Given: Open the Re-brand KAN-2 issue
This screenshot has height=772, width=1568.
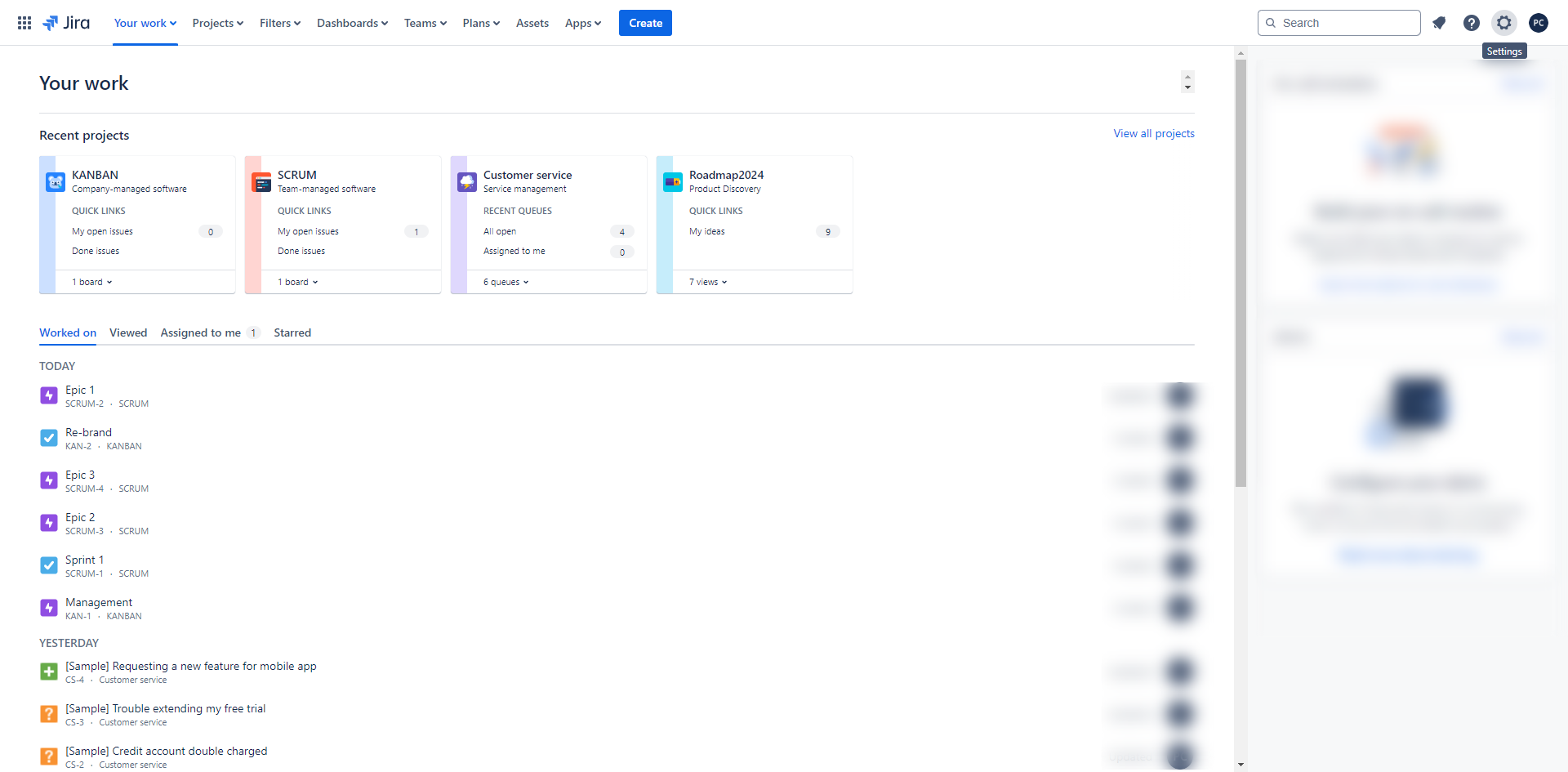Looking at the screenshot, I should [x=88, y=432].
